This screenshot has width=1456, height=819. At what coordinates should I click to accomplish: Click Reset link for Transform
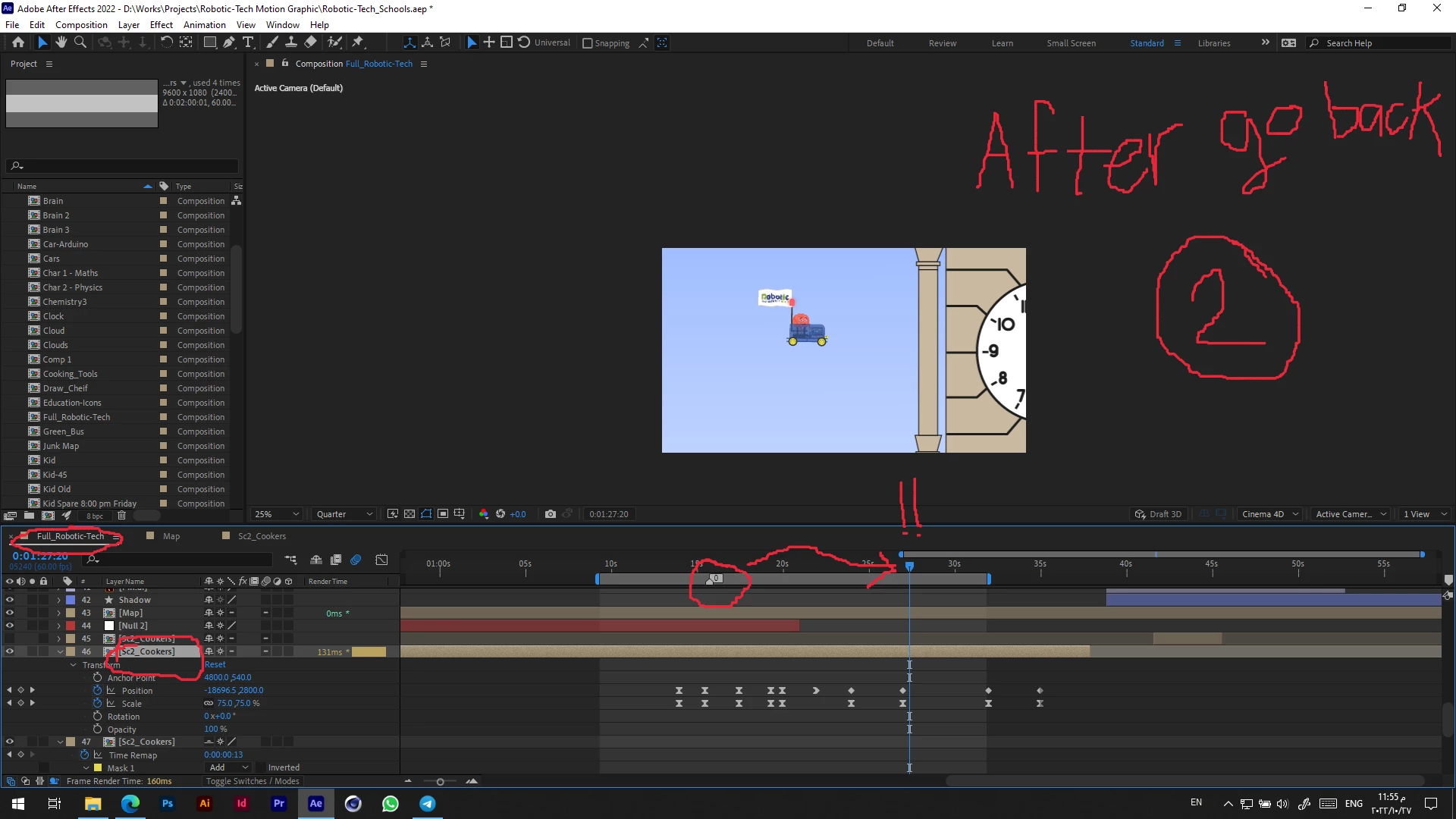(x=215, y=664)
